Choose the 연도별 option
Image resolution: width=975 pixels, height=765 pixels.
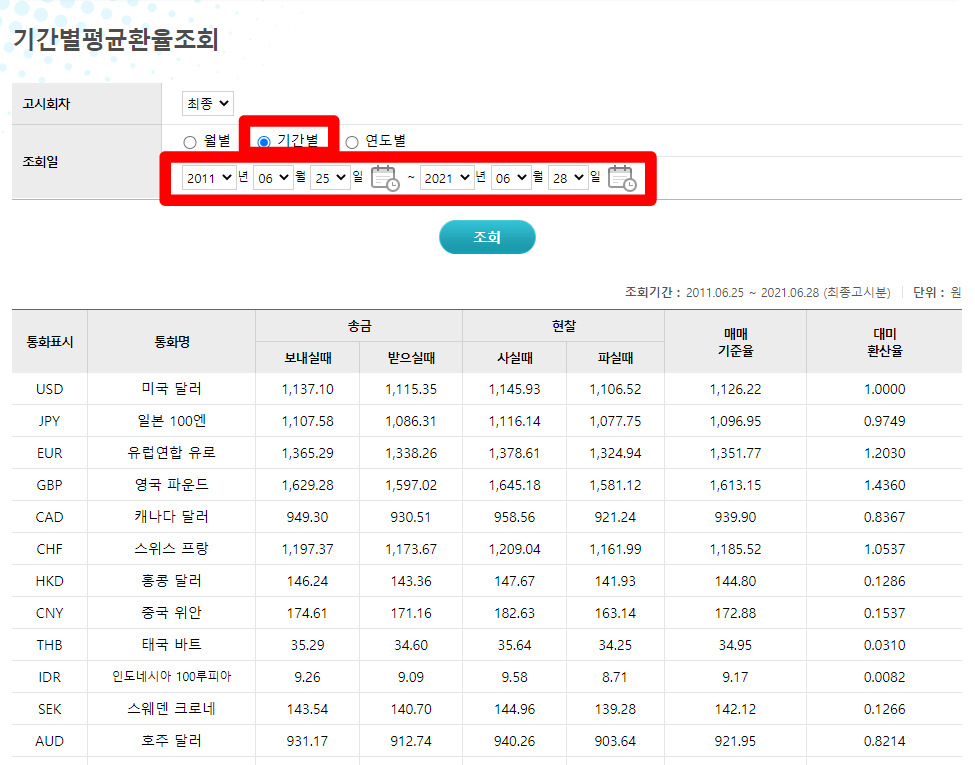(352, 141)
